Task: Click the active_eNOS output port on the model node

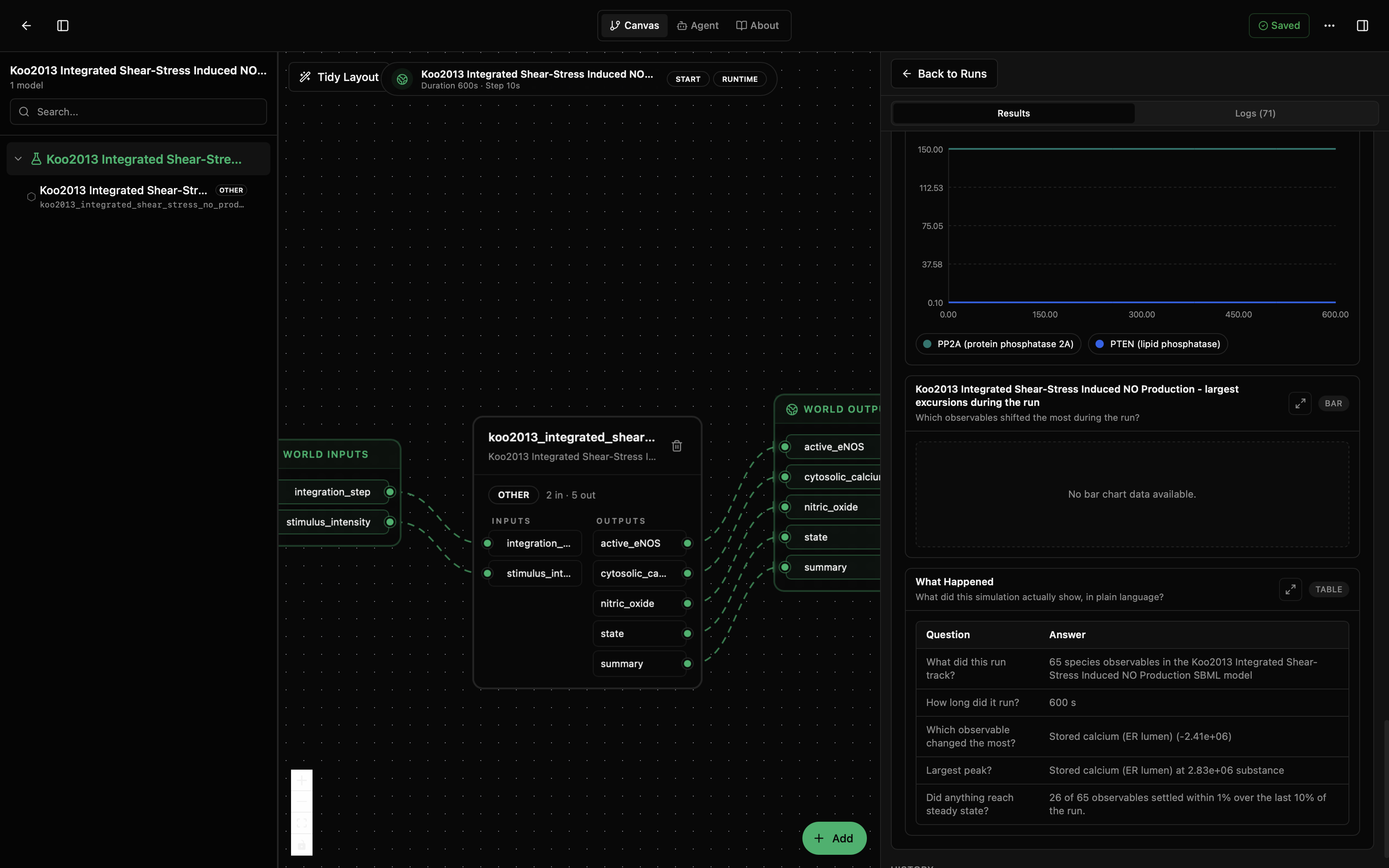Action: pos(687,543)
